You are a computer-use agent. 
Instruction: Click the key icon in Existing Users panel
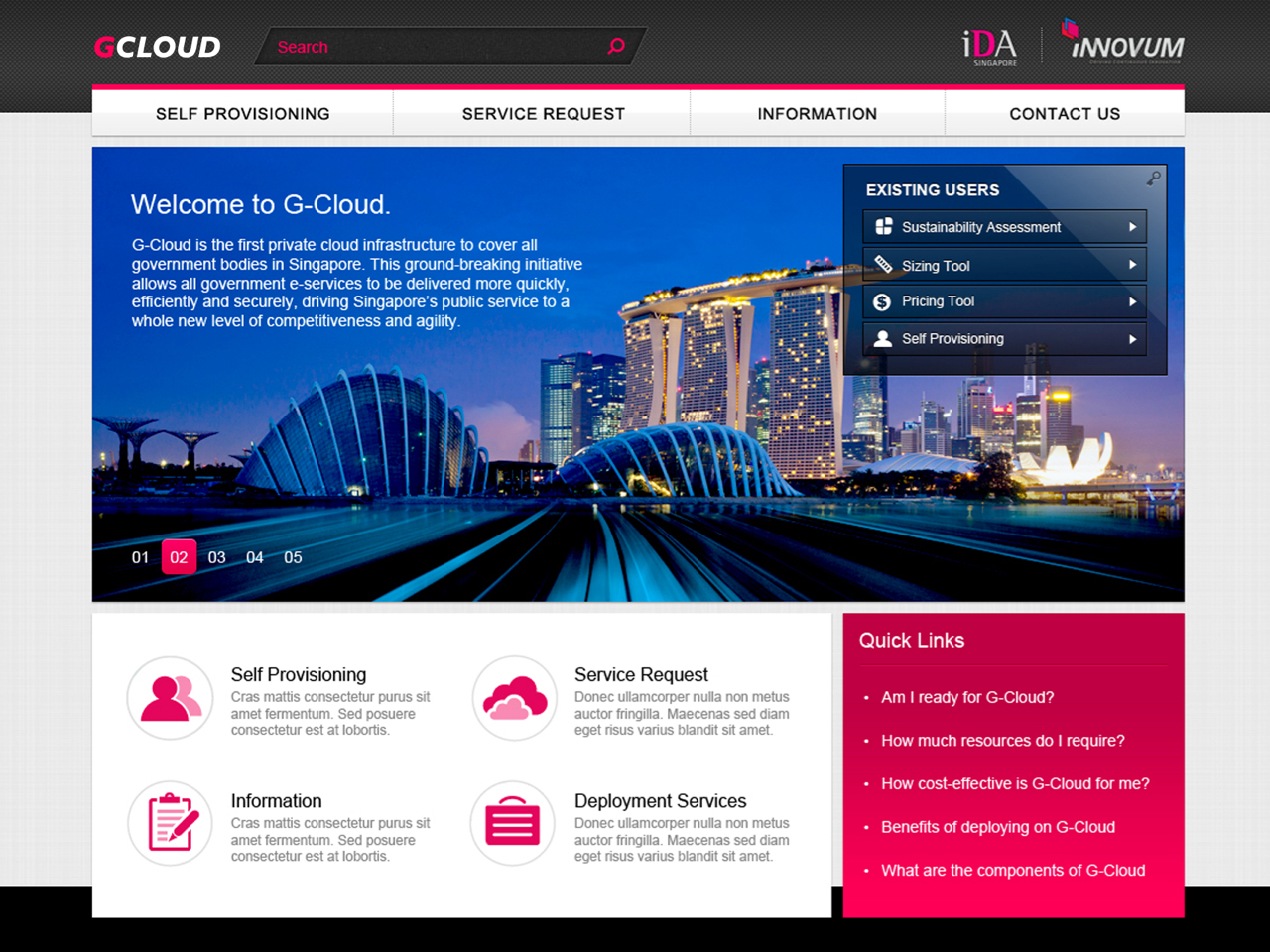coord(1153,178)
